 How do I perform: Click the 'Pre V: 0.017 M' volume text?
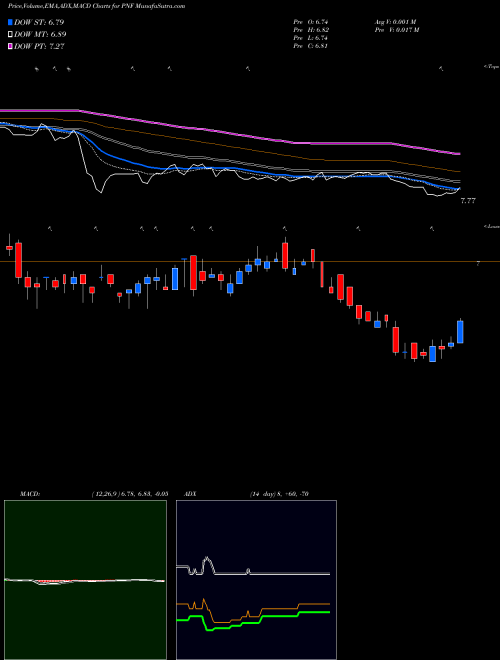coord(396,30)
